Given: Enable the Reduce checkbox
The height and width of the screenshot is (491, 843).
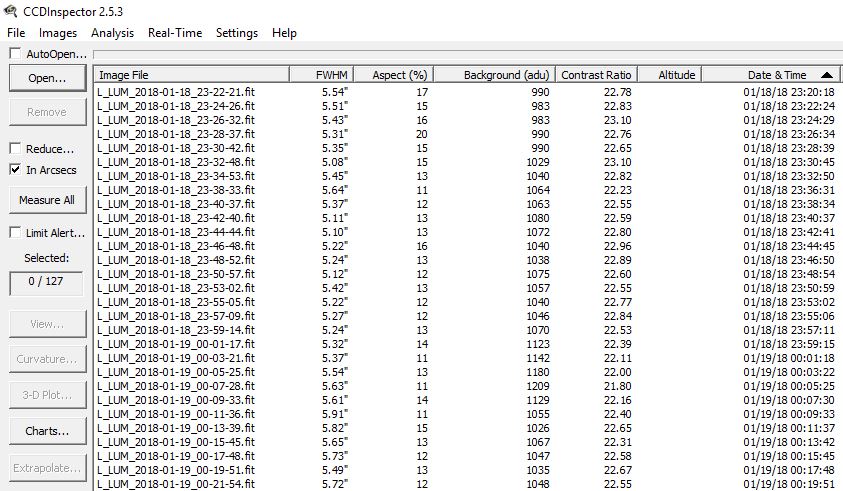Looking at the screenshot, I should pos(15,149).
